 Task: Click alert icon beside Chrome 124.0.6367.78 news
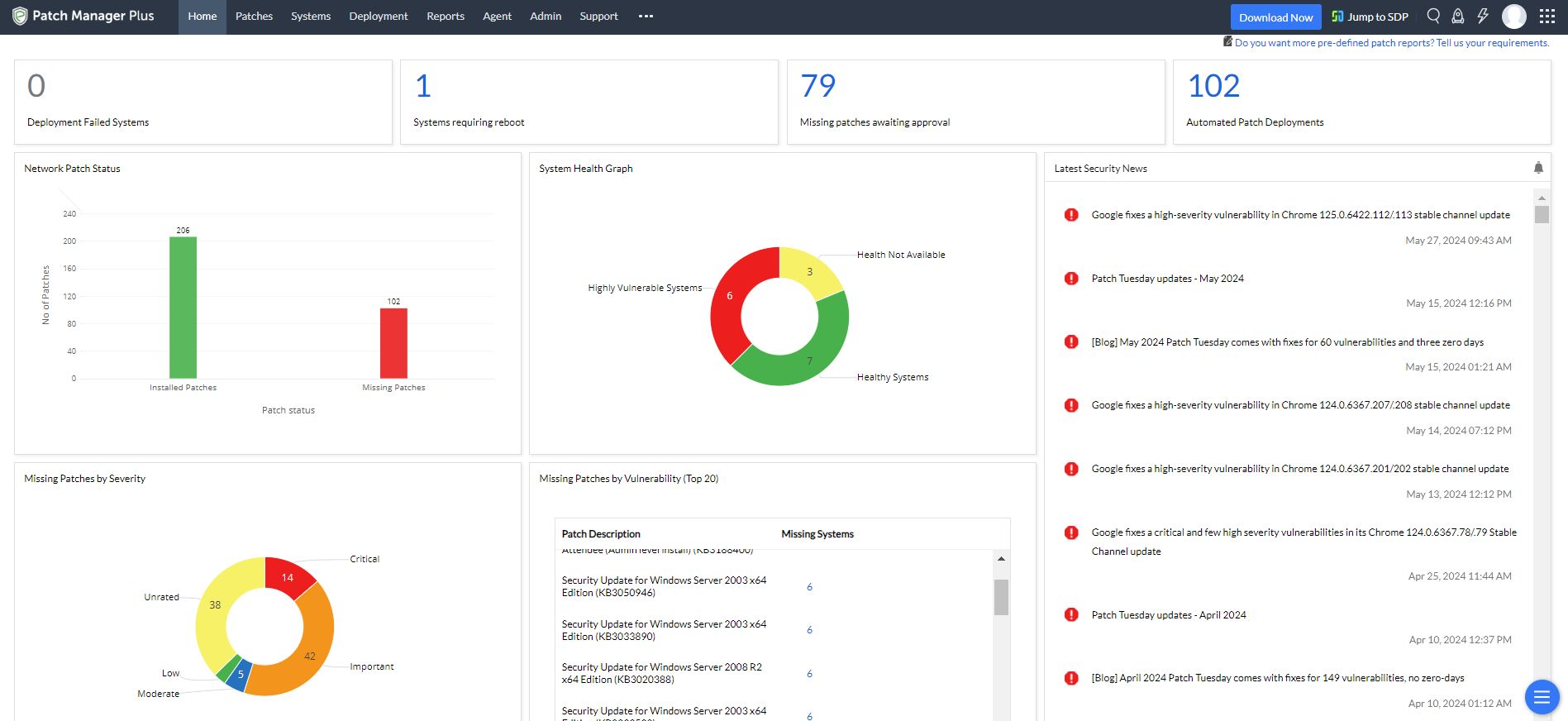tap(1071, 532)
